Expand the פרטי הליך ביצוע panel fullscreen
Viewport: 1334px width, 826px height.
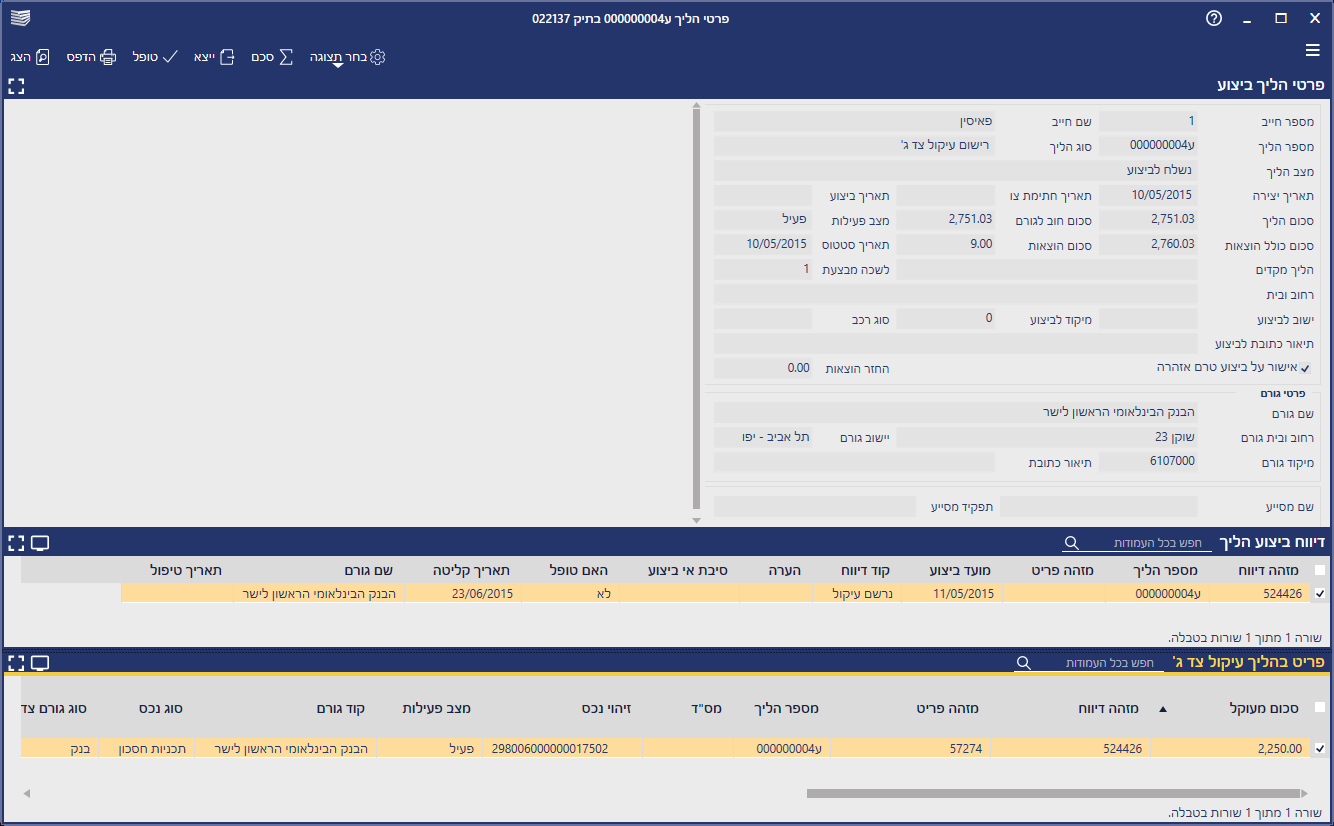click(15, 86)
